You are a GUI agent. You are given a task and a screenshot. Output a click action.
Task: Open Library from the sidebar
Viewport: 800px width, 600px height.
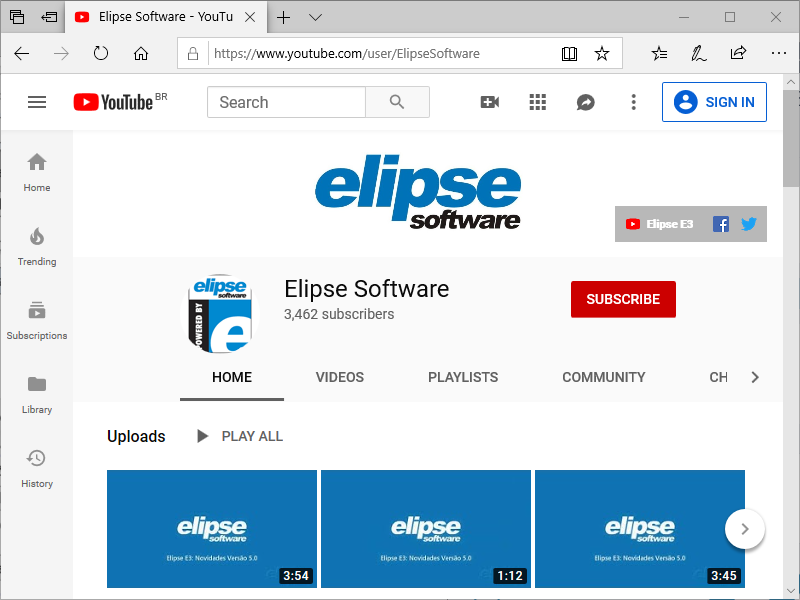pos(37,393)
